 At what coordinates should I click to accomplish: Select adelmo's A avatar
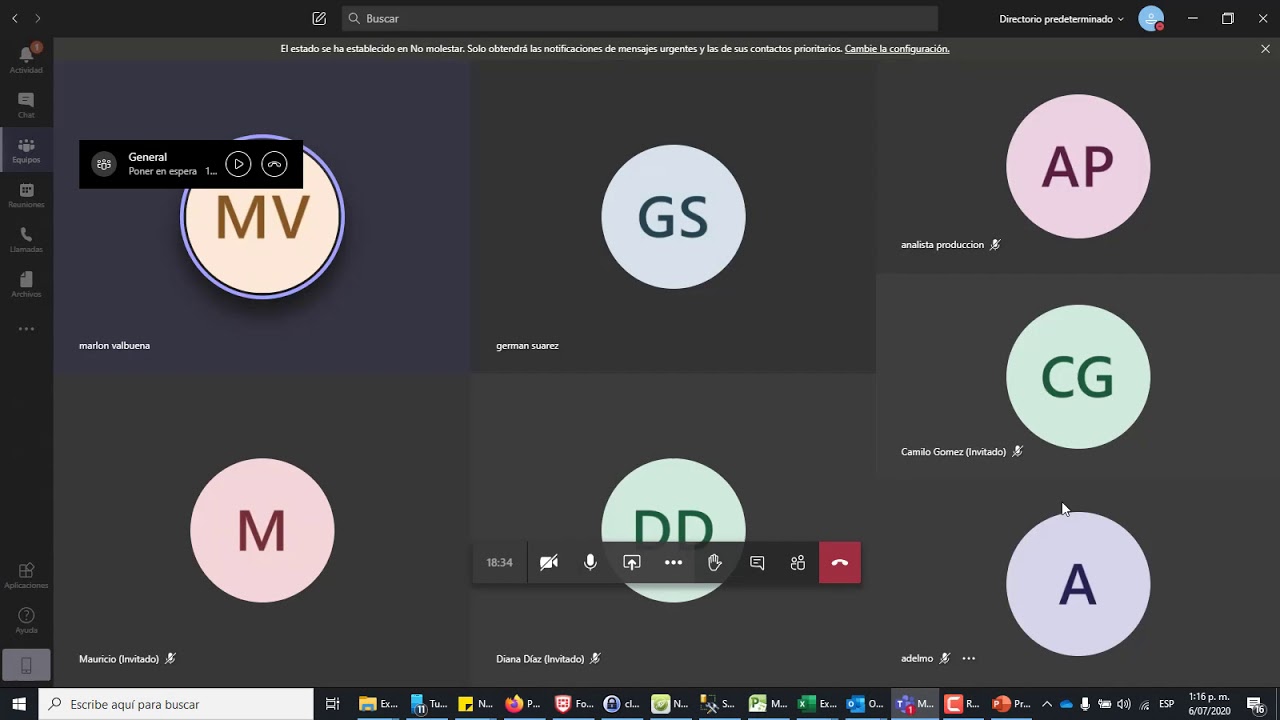[1078, 584]
